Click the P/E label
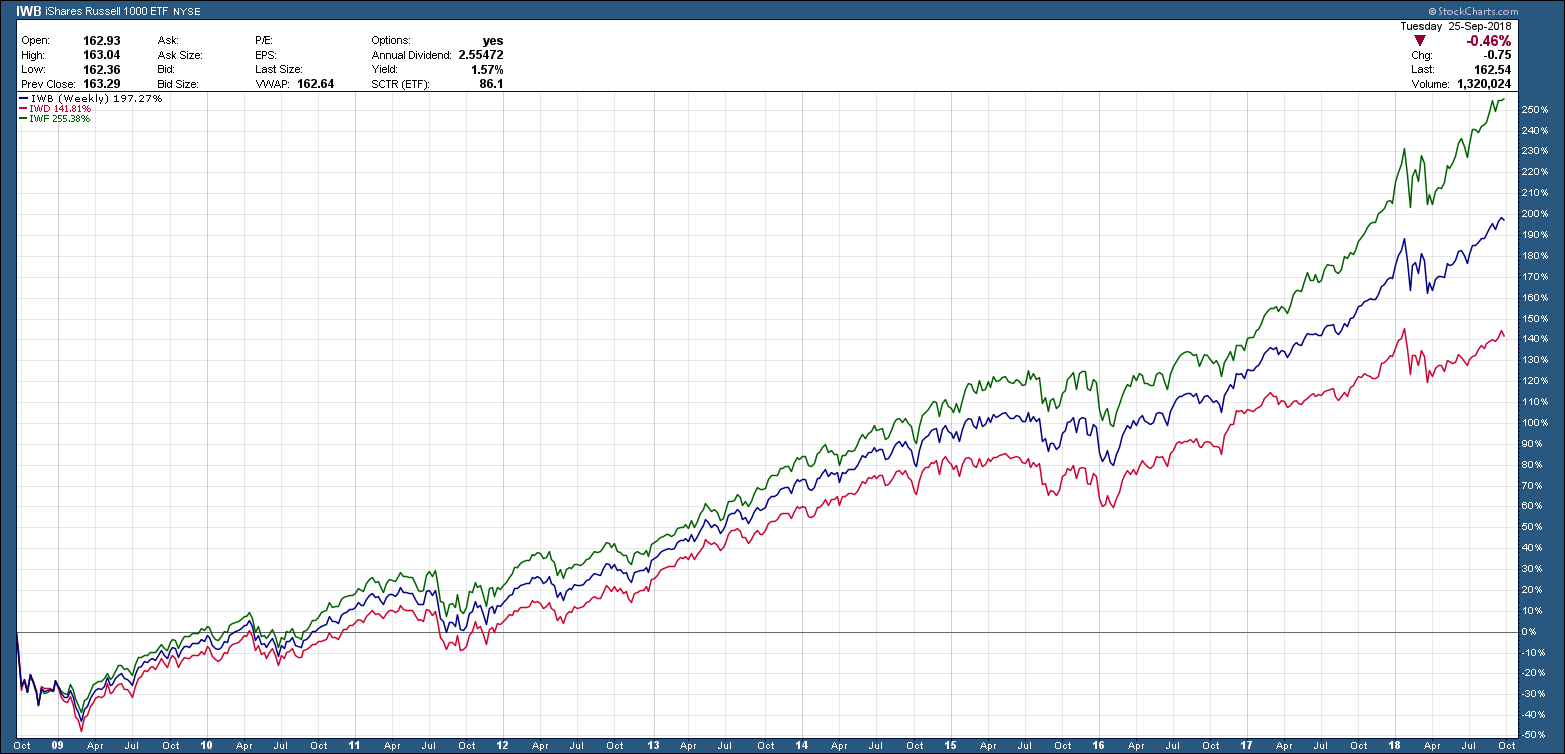The width and height of the screenshot is (1565, 754). coord(265,40)
